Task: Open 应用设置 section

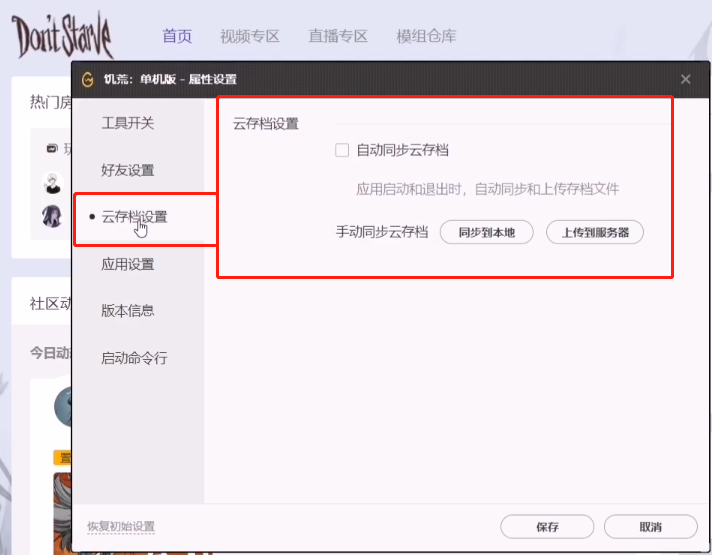Action: pyautogui.click(x=128, y=264)
